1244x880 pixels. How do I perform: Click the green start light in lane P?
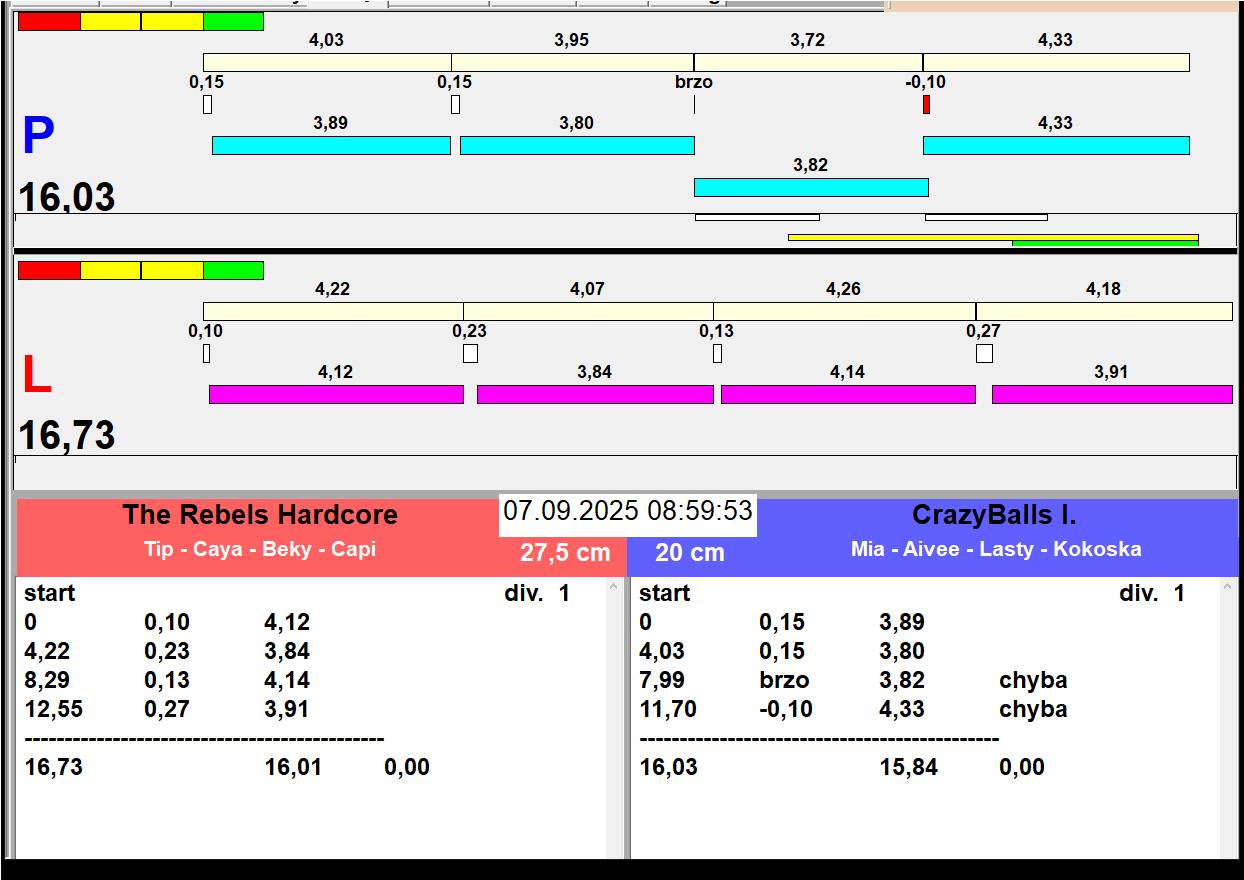pyautogui.click(x=233, y=21)
